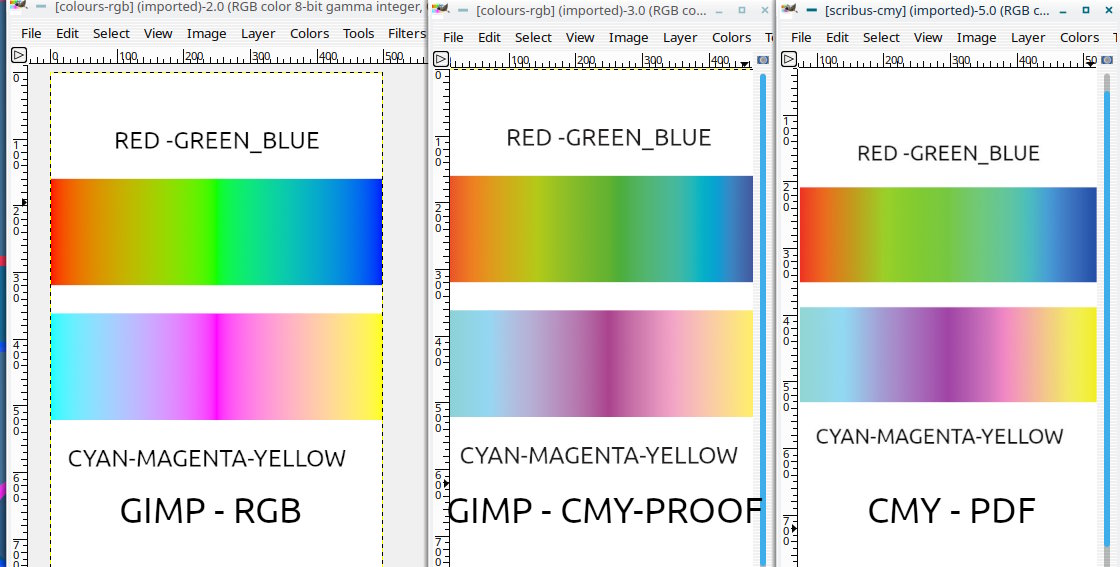The image size is (1120, 567).
Task: Click cyan-magenta-yellow gradient in CMY-PROOF image
Action: tap(601, 363)
